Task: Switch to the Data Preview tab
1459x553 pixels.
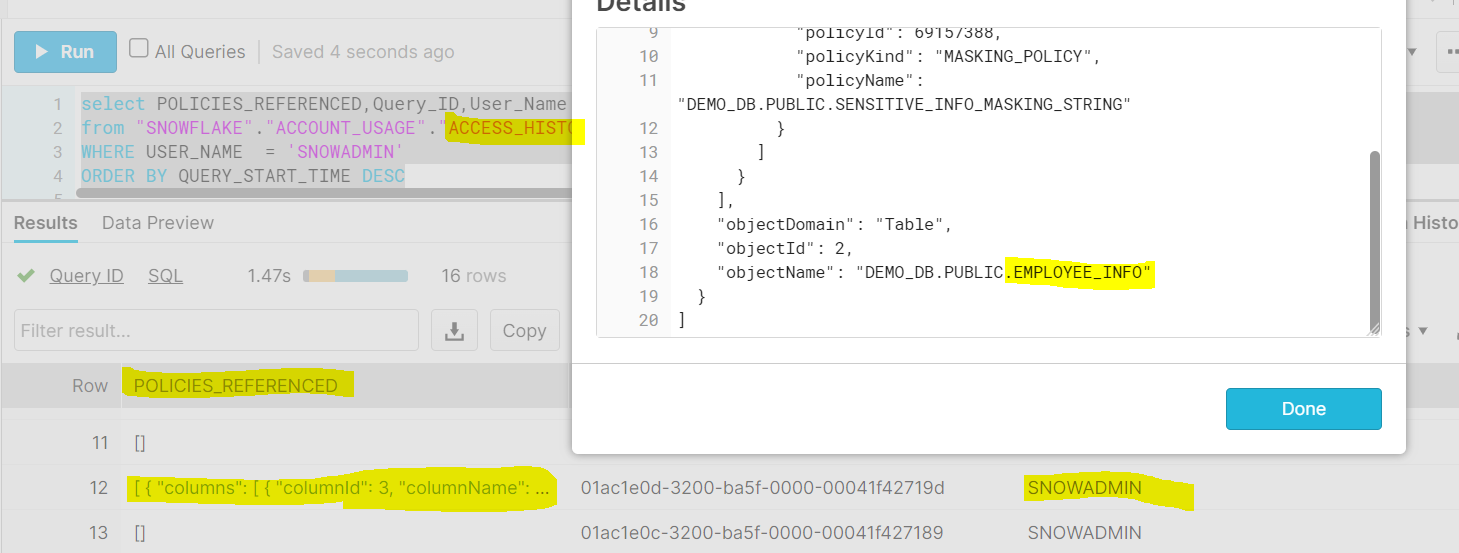Action: click(x=157, y=223)
